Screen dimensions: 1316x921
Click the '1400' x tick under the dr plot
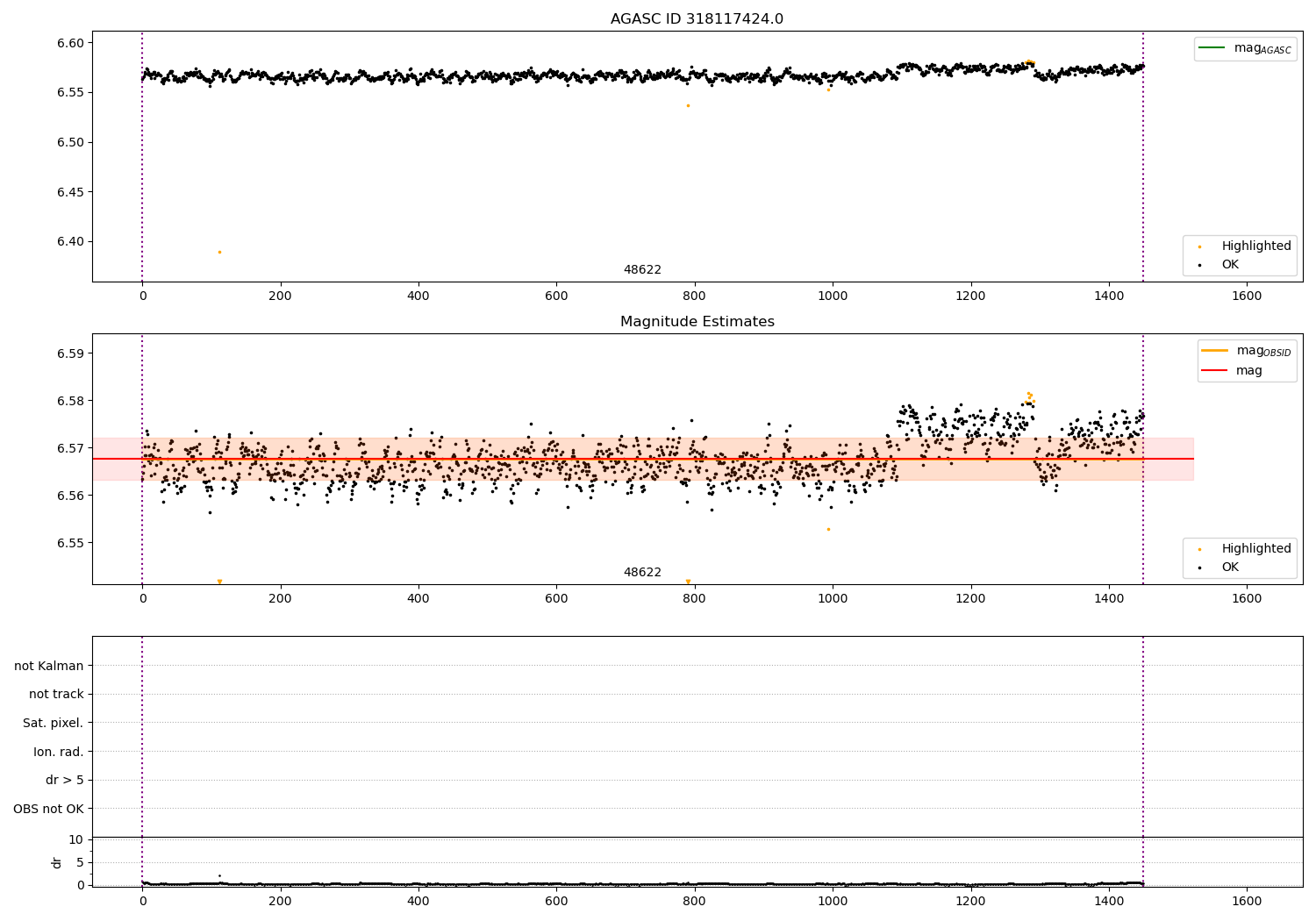(1109, 900)
